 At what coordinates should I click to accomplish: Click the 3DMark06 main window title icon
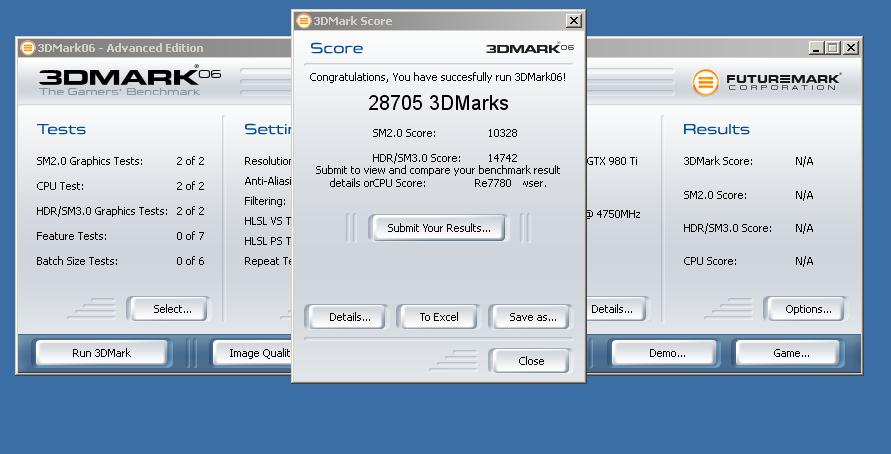coord(27,48)
